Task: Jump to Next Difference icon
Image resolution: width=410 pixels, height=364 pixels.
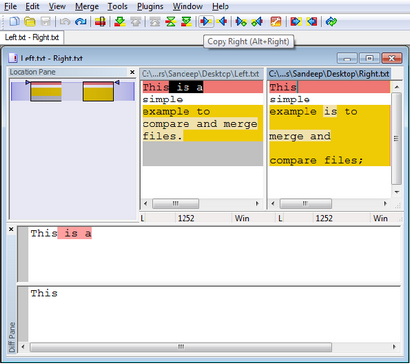Action: 120,22
